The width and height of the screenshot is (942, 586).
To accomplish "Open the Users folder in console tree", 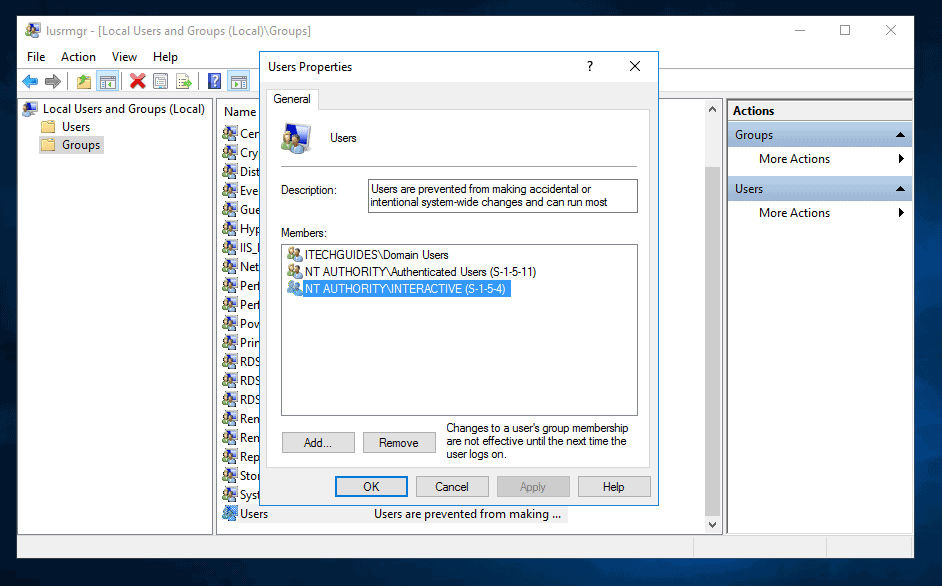I will 65,127.
